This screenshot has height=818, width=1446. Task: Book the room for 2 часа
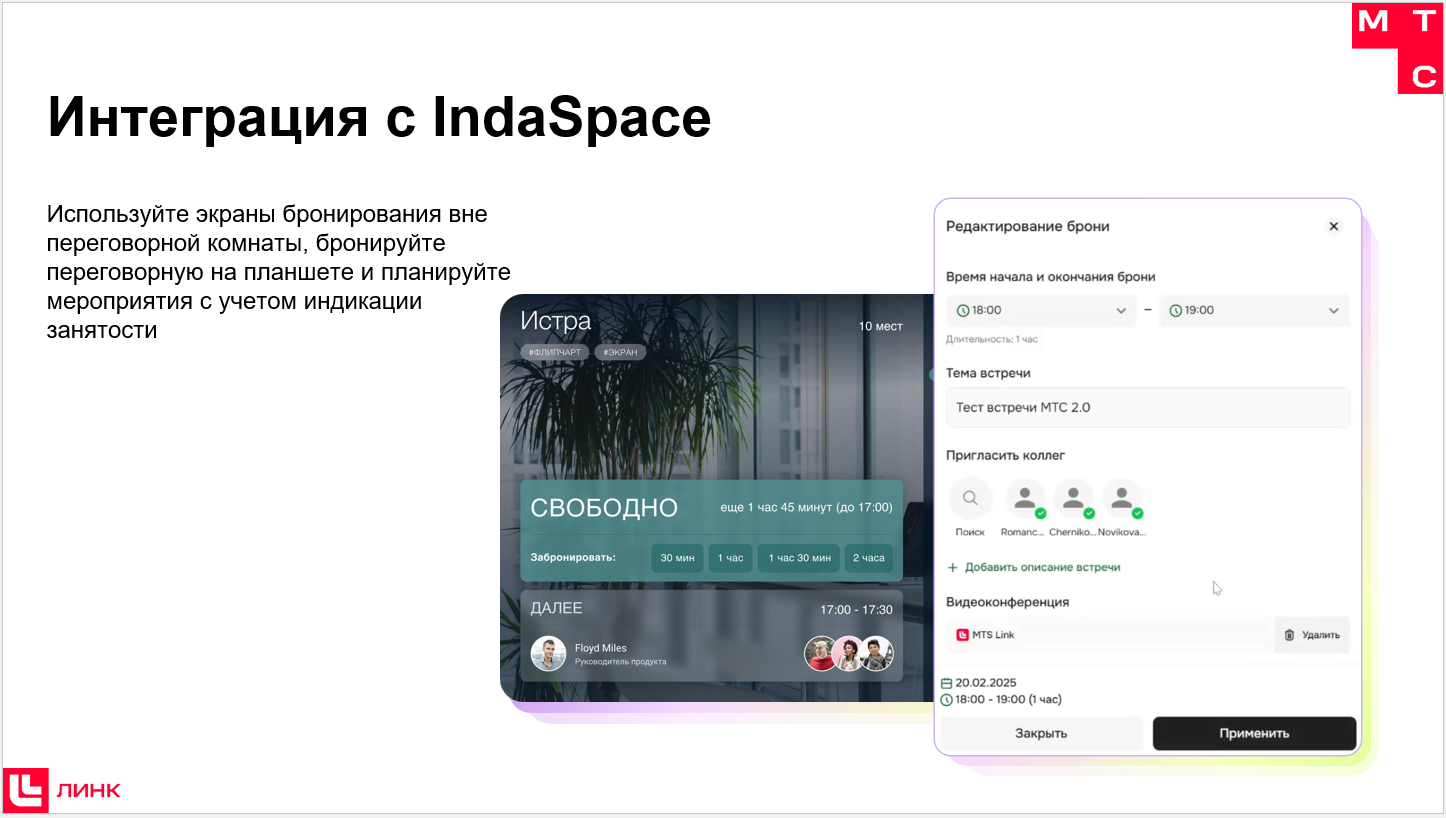869,558
